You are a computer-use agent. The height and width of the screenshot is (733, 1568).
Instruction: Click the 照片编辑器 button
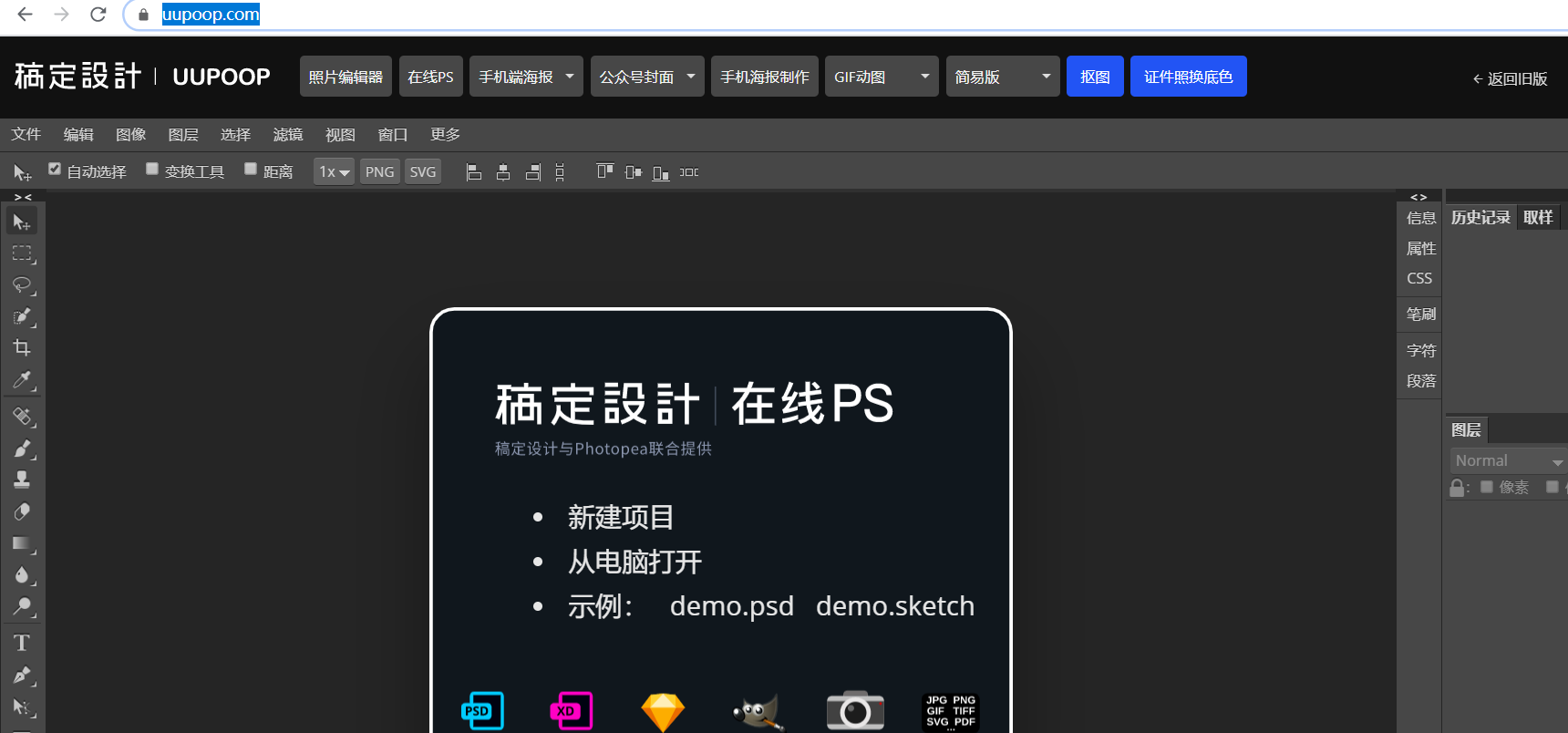346,77
